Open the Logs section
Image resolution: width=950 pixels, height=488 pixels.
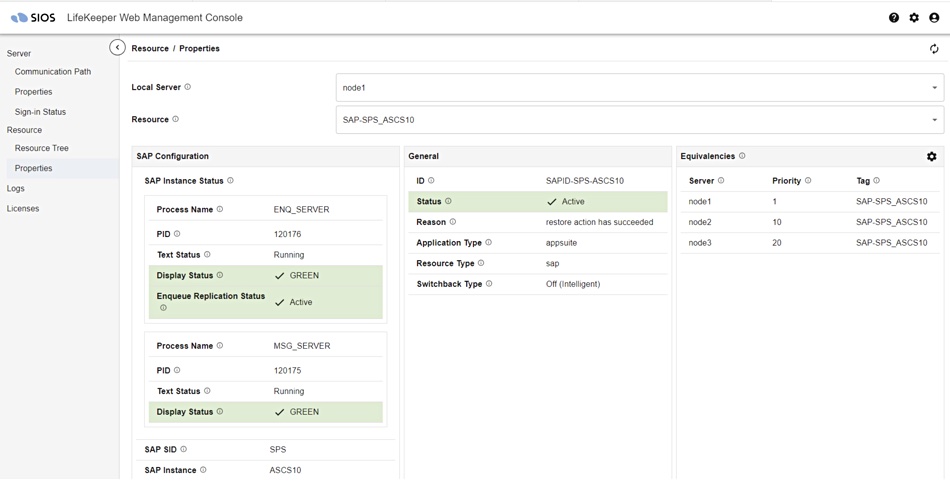pyautogui.click(x=15, y=189)
